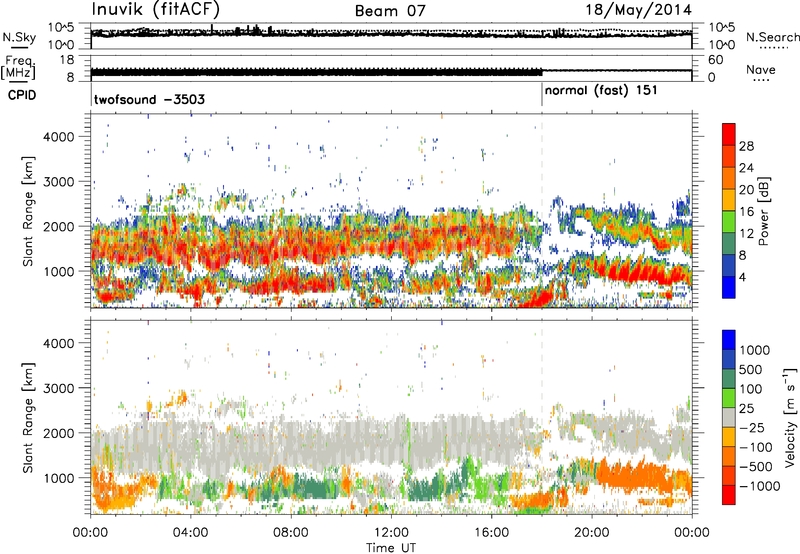Click the 'Power [dB]' color bar label
Viewport: 800px width, 554px height.
pos(763,211)
